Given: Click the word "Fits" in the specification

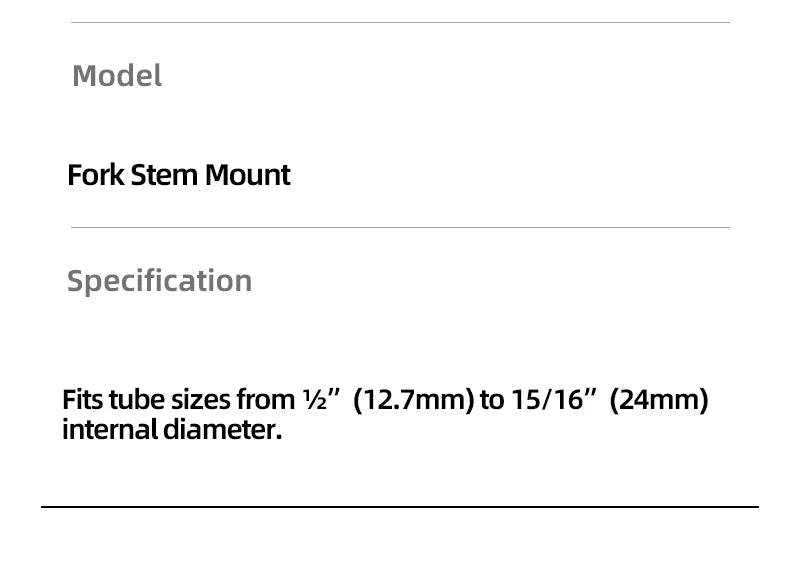Looking at the screenshot, I should pos(82,401).
